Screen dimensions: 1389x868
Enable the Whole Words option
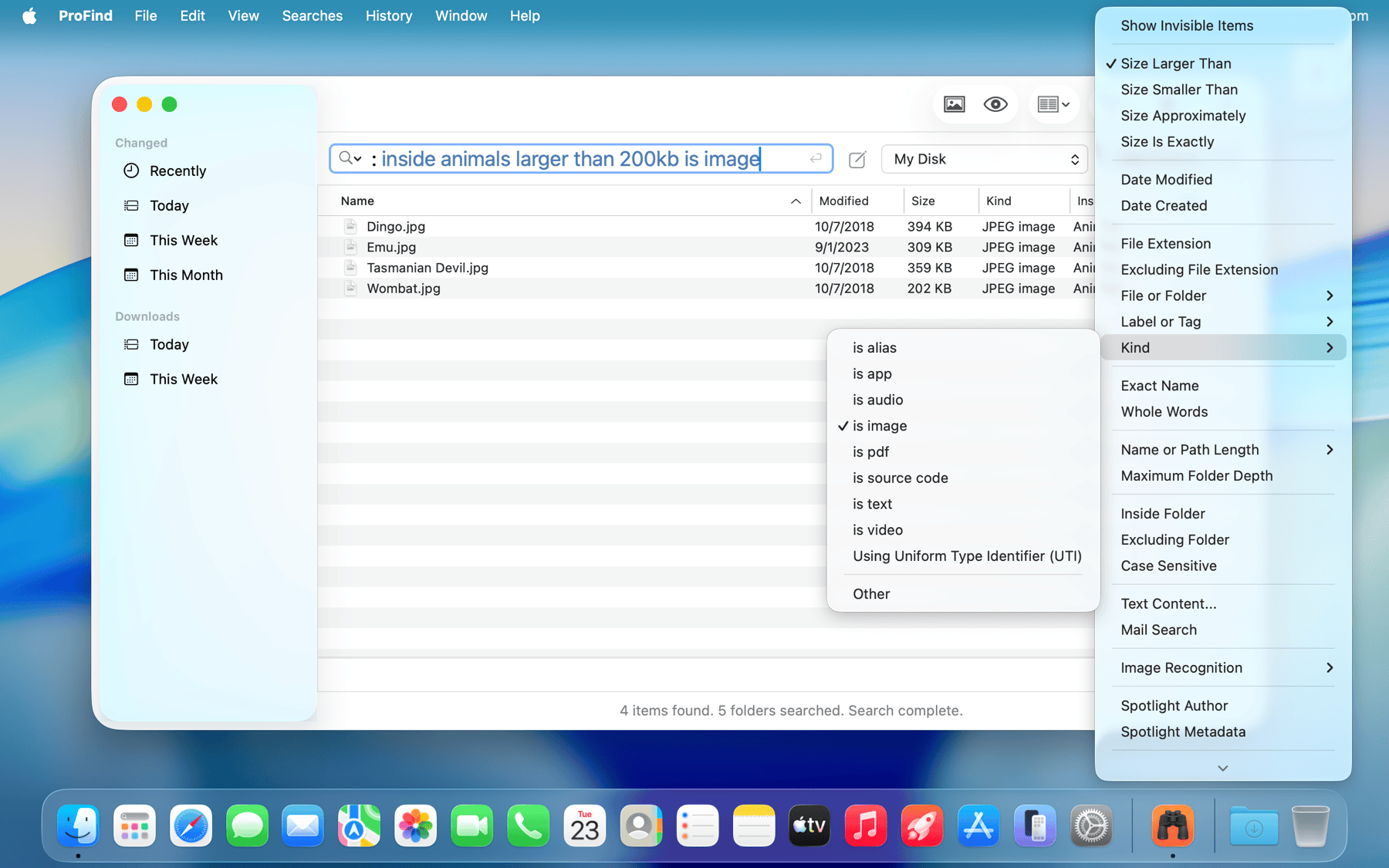click(x=1223, y=411)
